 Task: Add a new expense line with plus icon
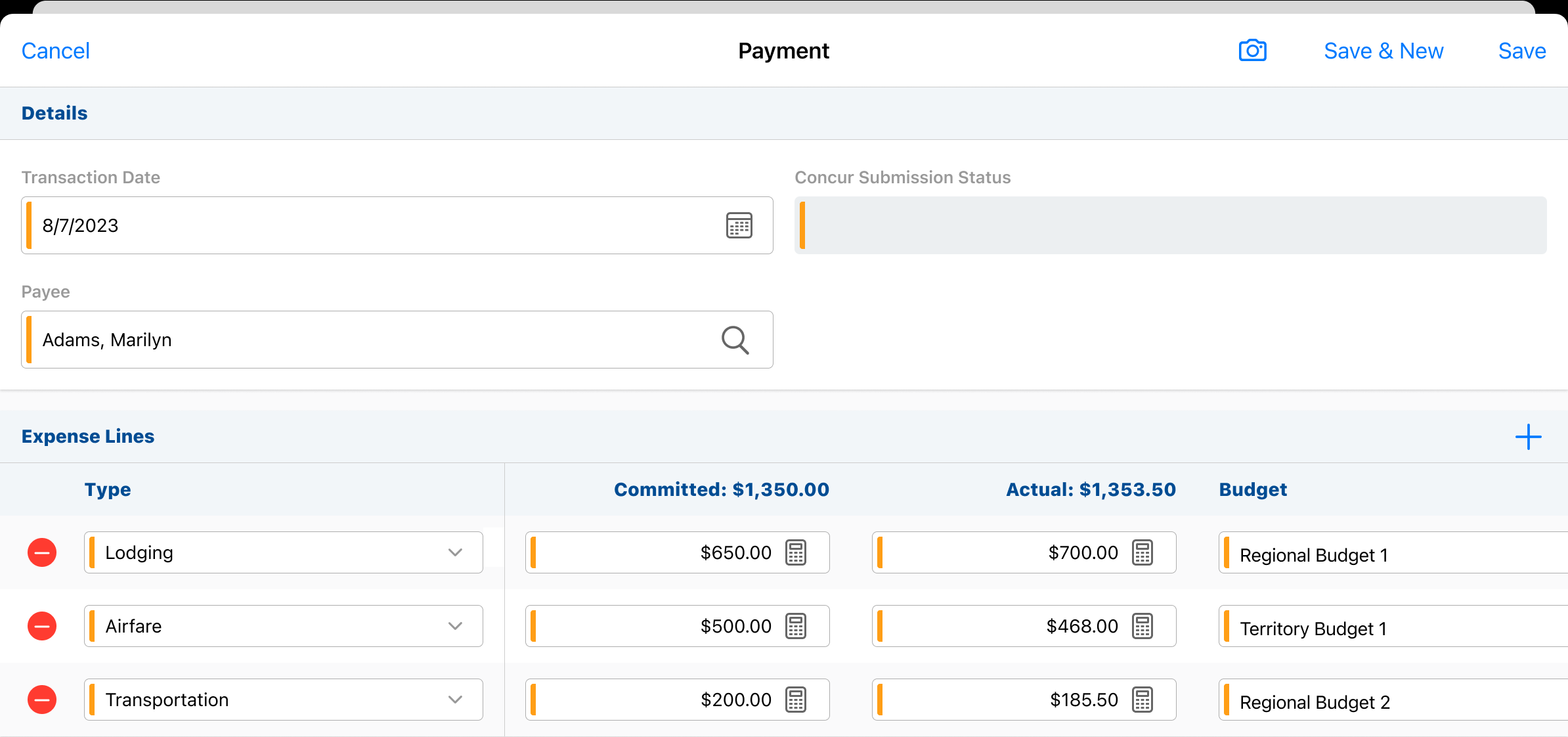(1528, 437)
